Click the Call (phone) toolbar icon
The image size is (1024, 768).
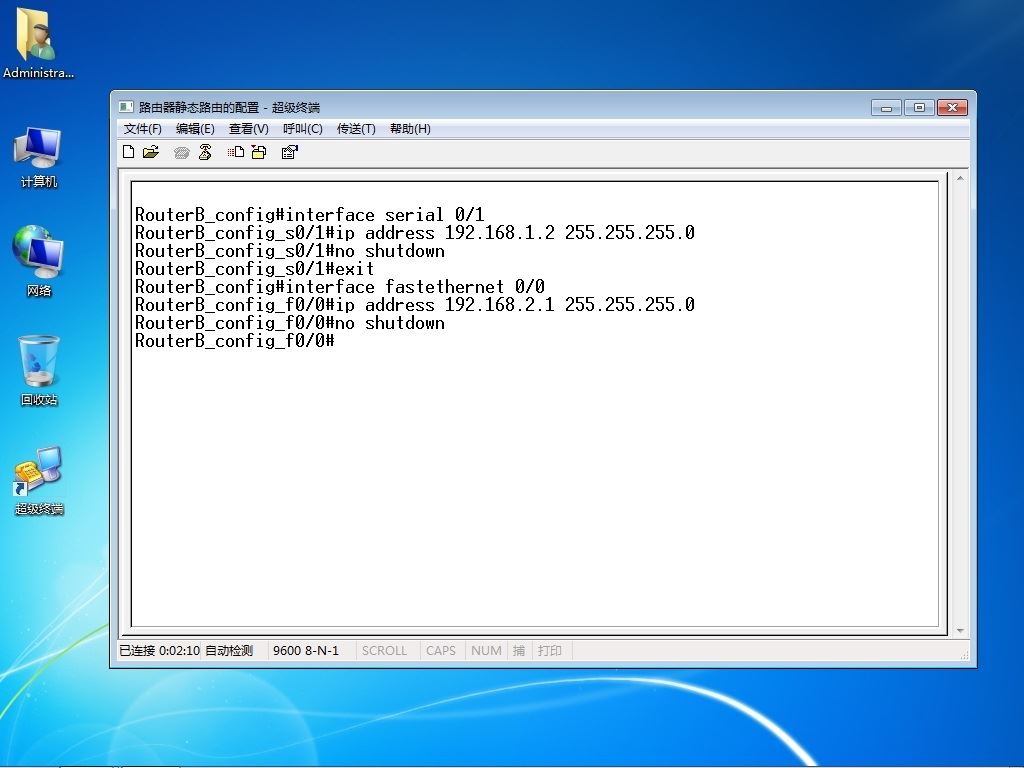pyautogui.click(x=182, y=153)
